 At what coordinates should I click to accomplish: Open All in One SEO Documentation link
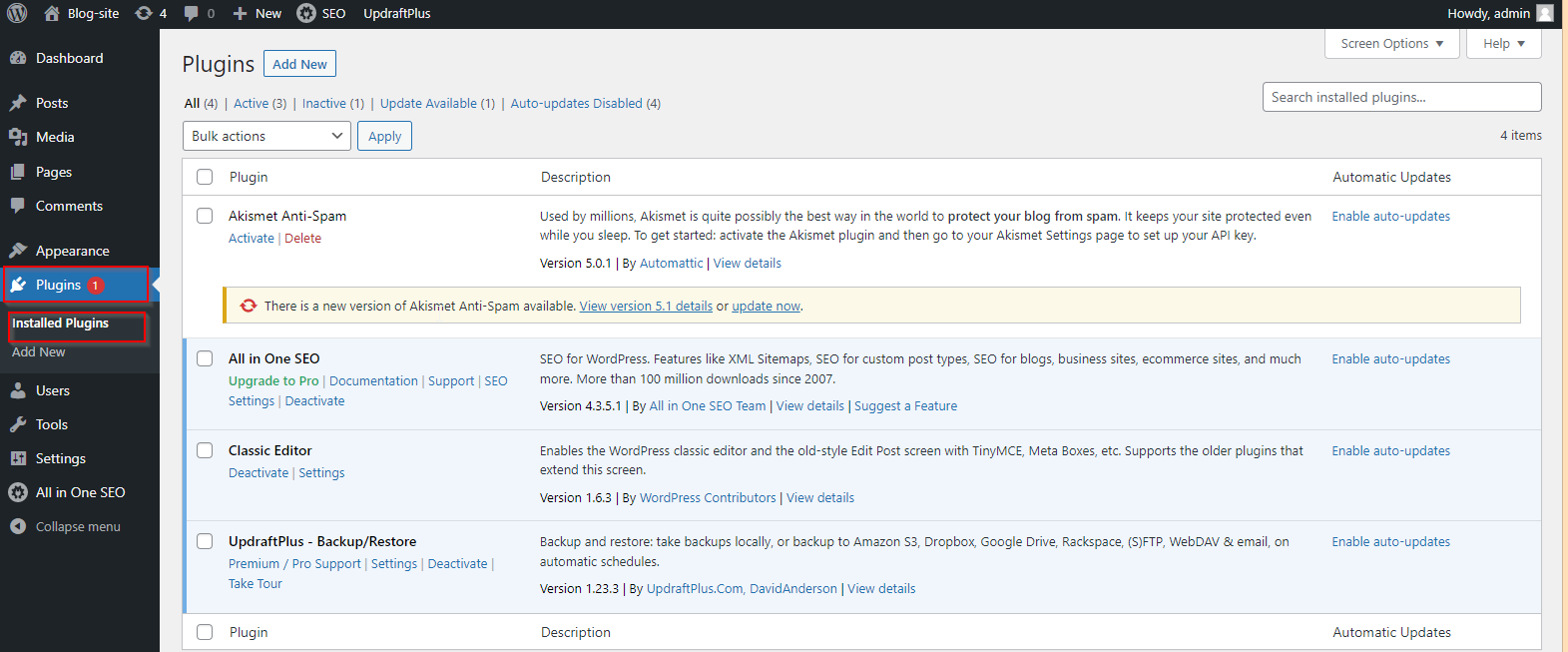373,380
